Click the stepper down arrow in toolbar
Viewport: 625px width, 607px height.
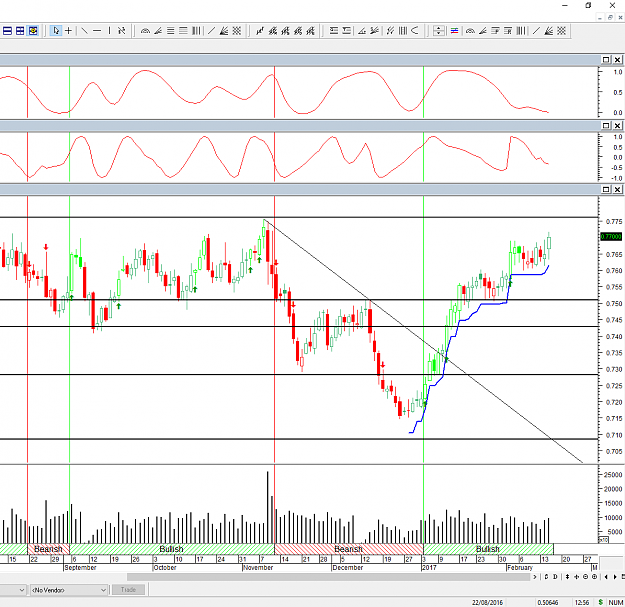(439, 33)
